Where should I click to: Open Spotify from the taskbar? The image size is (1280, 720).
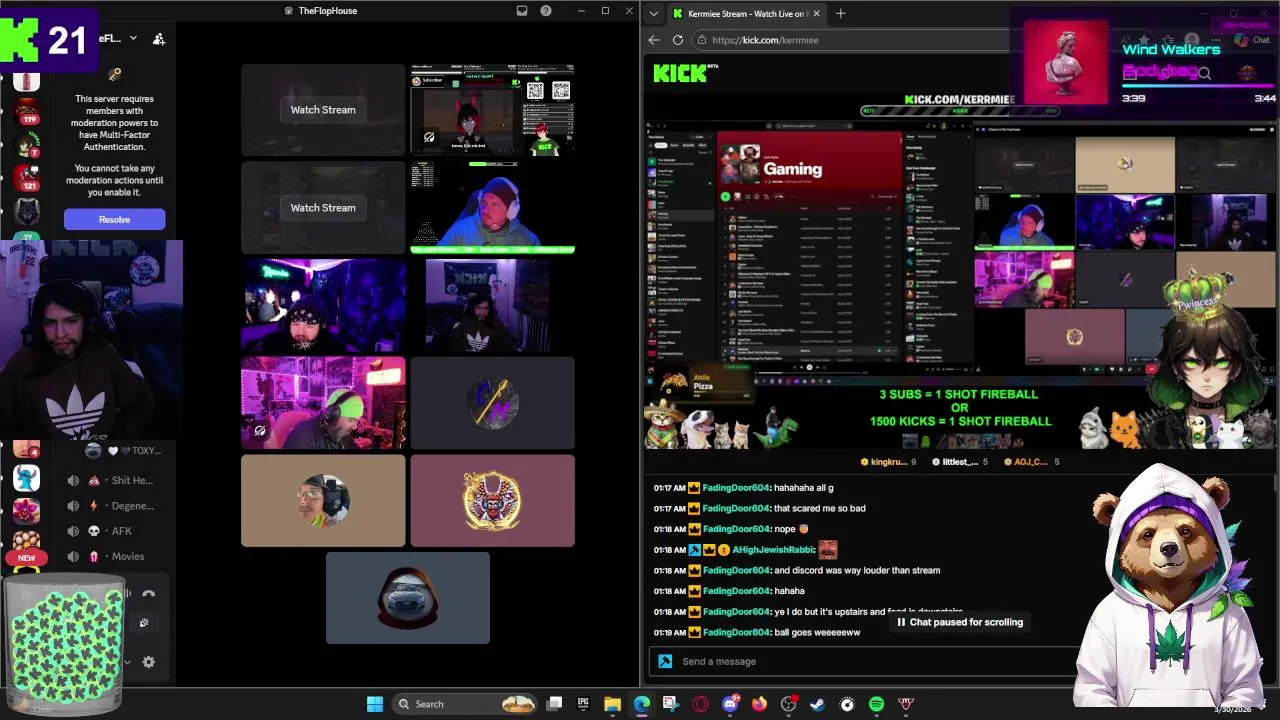click(877, 704)
